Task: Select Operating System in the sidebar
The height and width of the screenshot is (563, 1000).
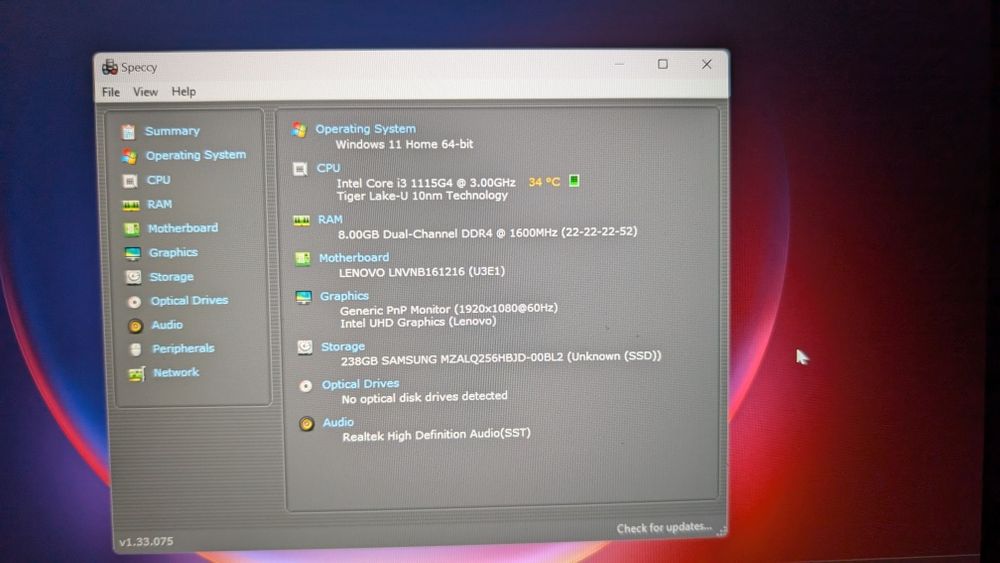Action: coord(196,155)
